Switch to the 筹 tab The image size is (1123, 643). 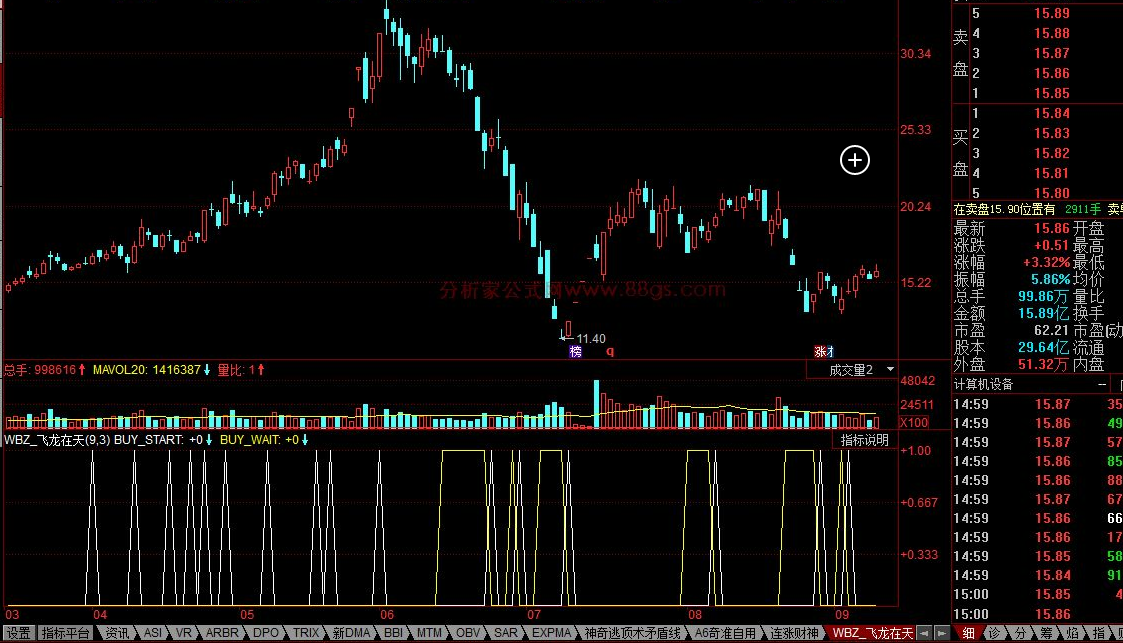point(1046,633)
